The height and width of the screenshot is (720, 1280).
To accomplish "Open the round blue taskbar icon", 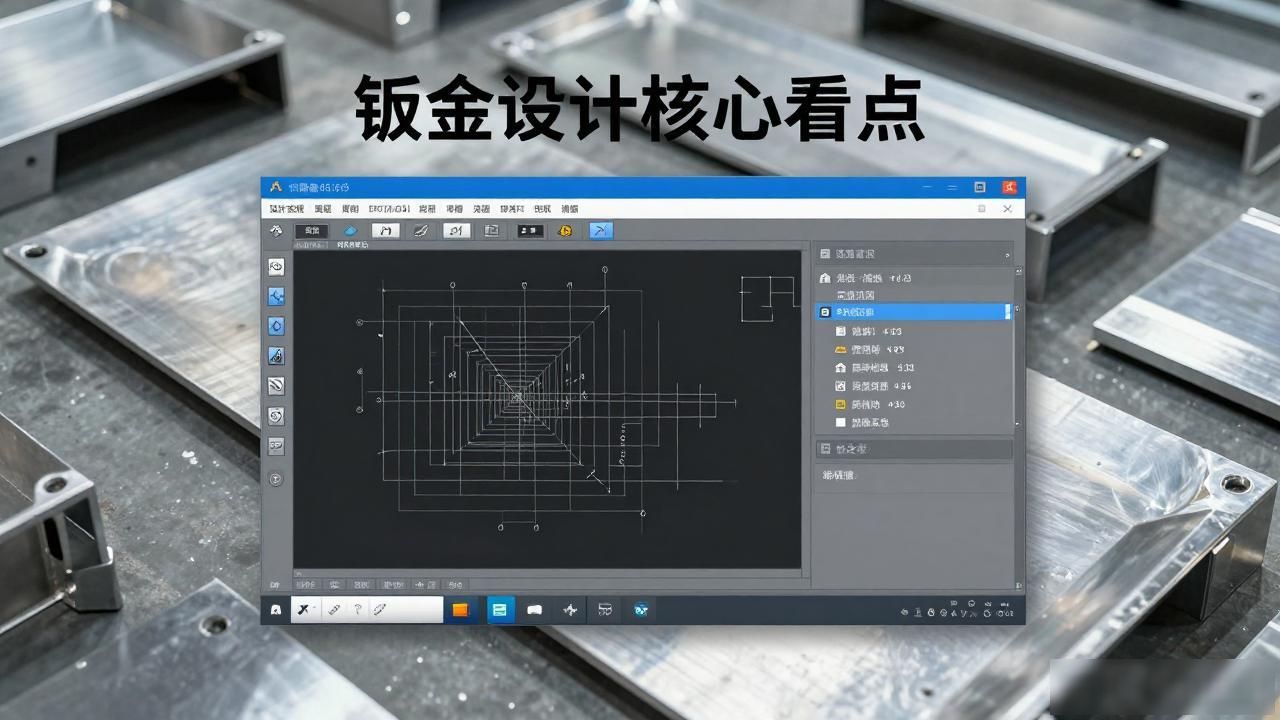I will [x=641, y=610].
